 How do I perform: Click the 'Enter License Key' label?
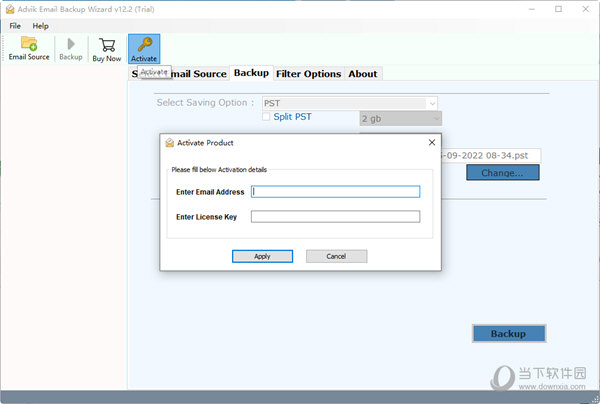206,217
